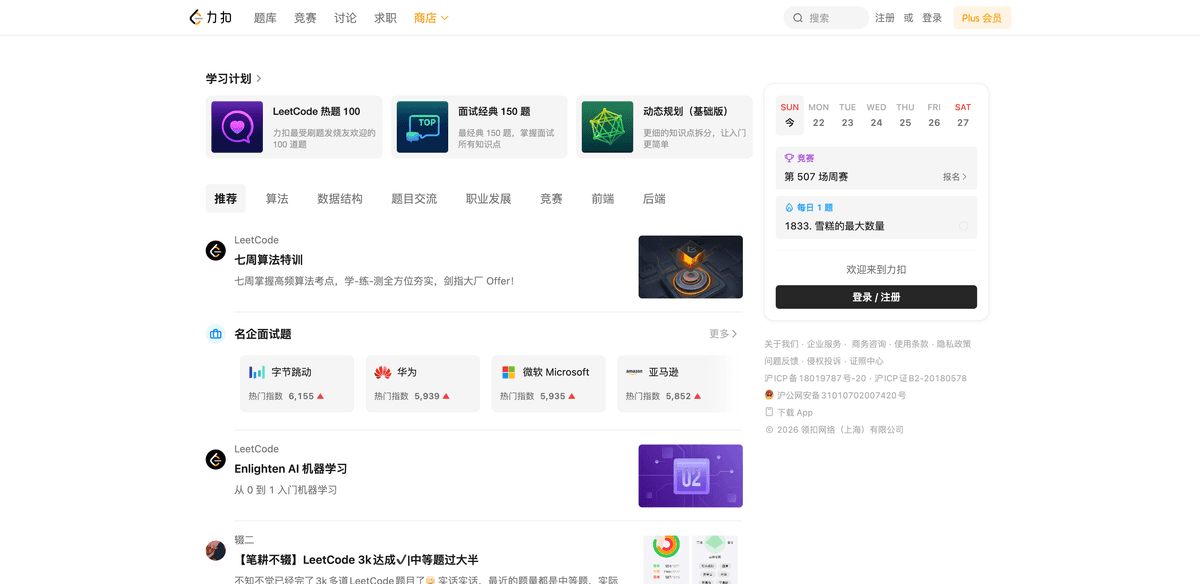Click the 力扣 LeetCode logo
Image resolution: width=1200 pixels, height=584 pixels.
point(210,17)
